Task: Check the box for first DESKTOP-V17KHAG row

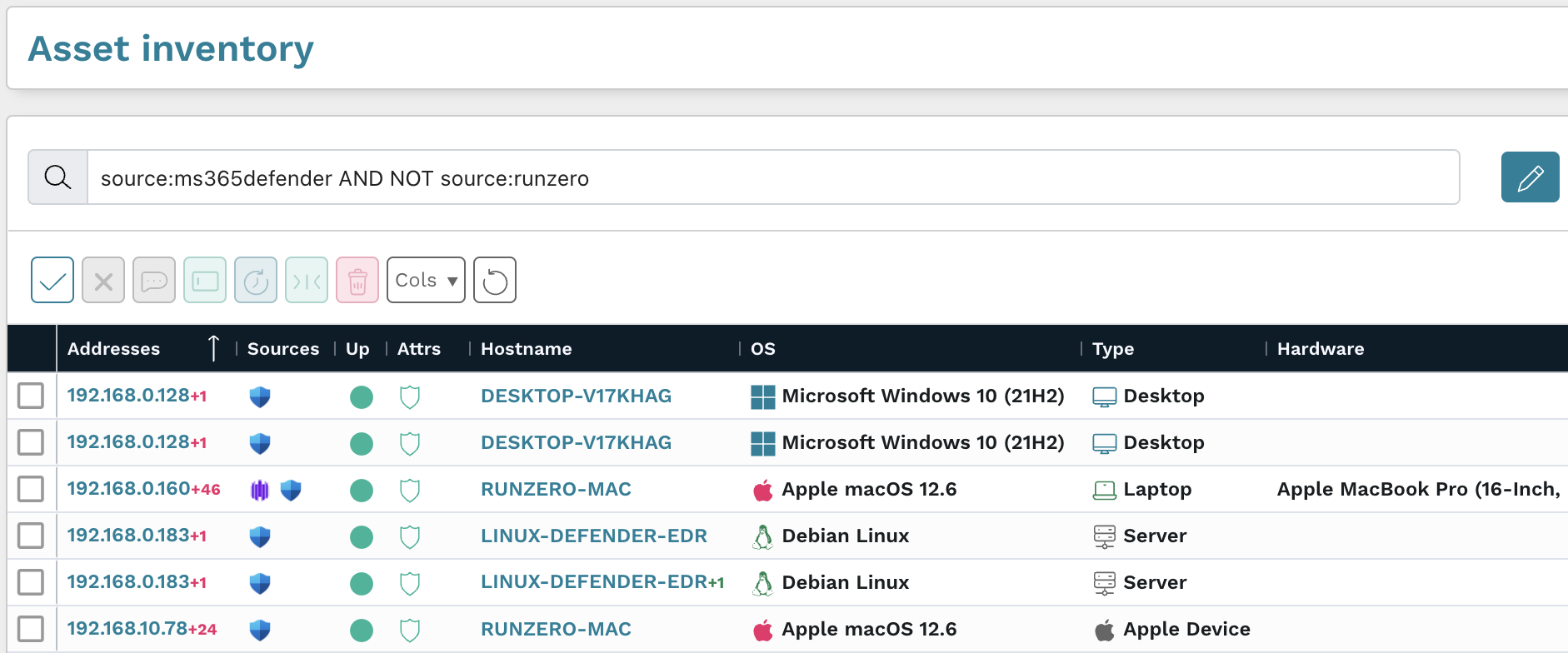Action: click(x=31, y=396)
